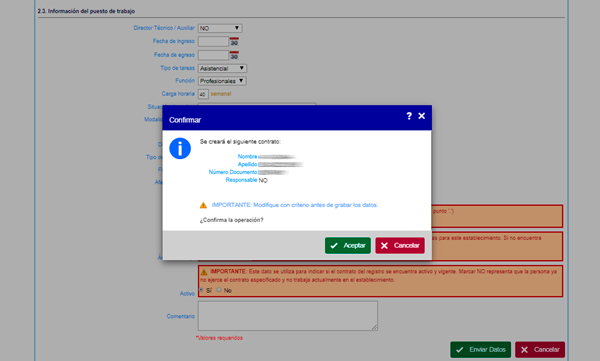
Task: Click the Responsable NO value
Action: pos(263,180)
